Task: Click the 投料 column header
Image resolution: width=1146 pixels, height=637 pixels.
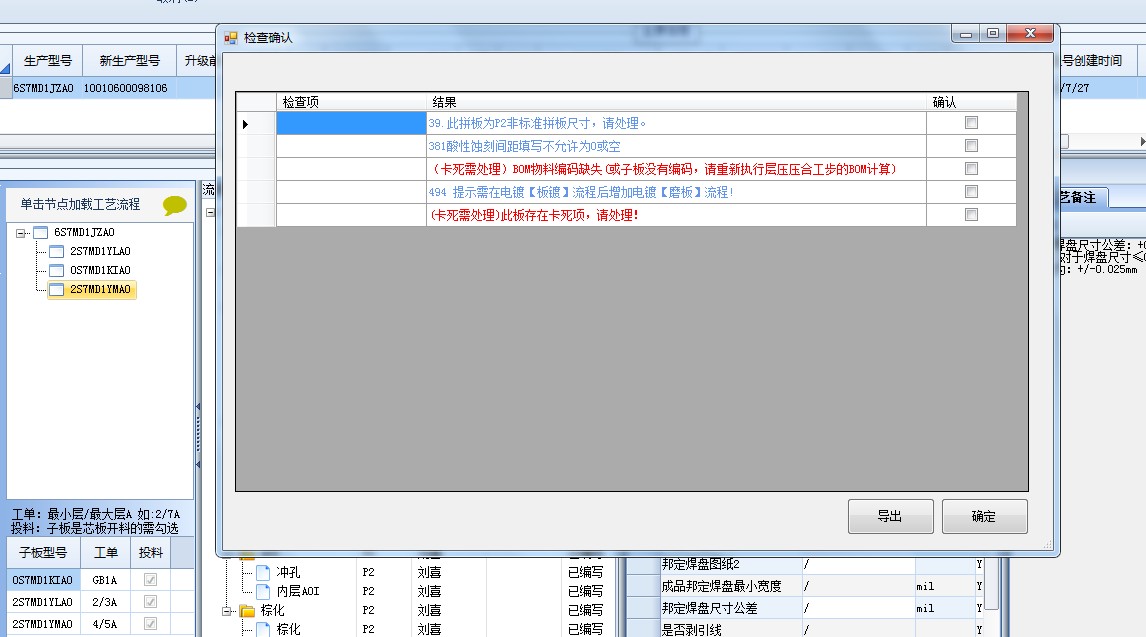Action: pyautogui.click(x=151, y=553)
